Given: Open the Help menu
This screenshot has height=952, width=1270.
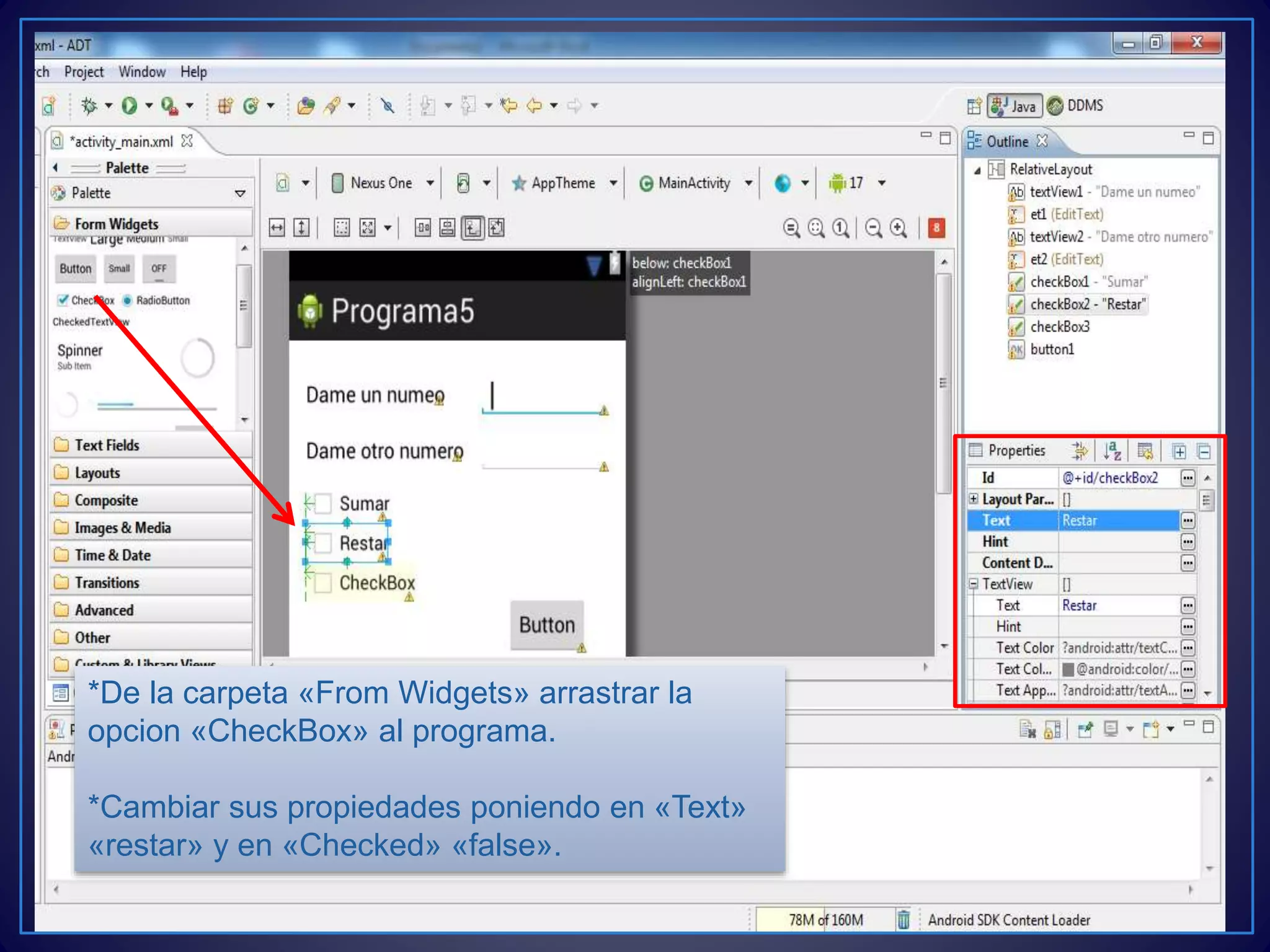Looking at the screenshot, I should pos(193,72).
